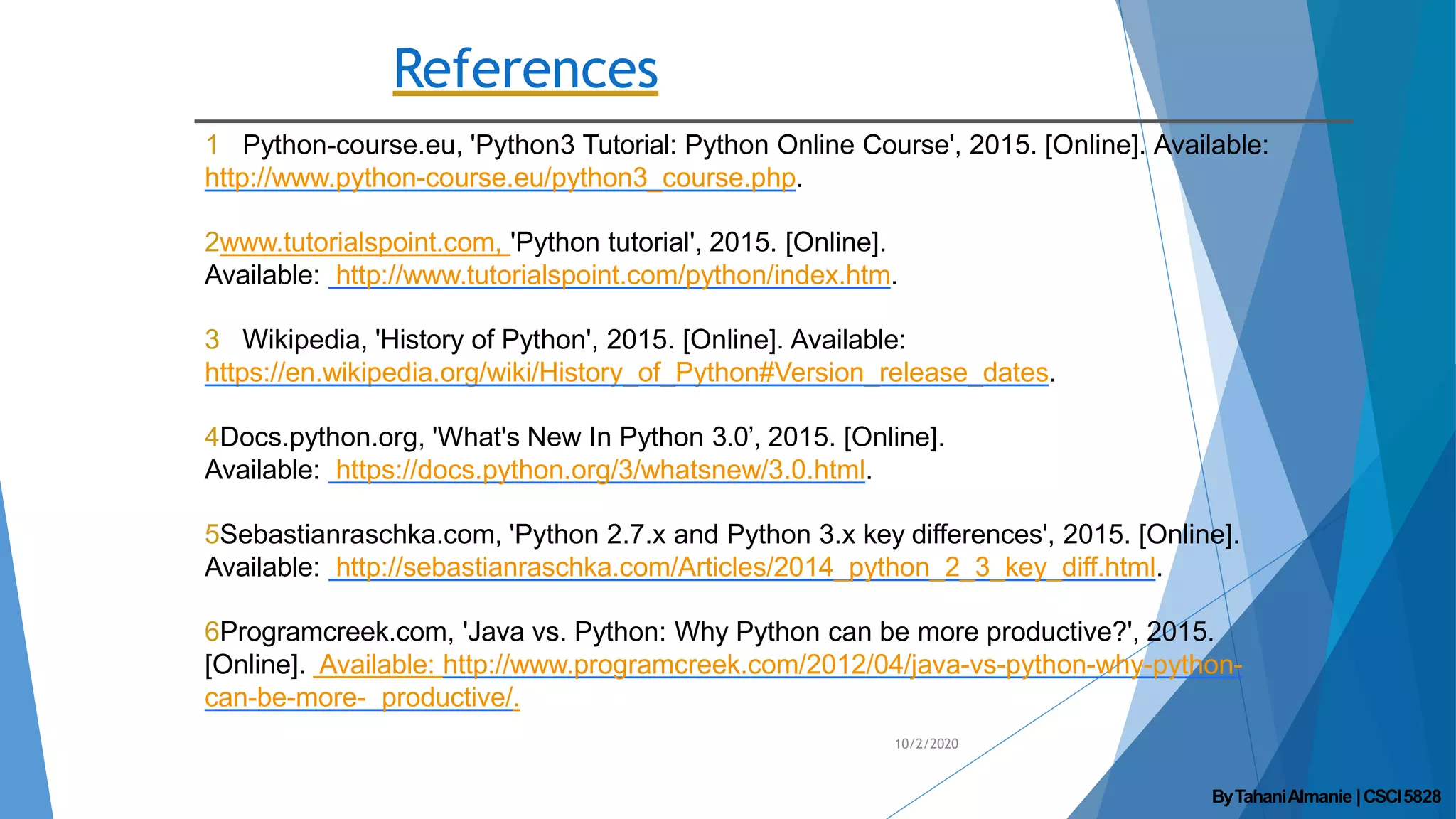
Task: Click the 'can-be-more- productive/.' link continuation
Action: [362, 697]
